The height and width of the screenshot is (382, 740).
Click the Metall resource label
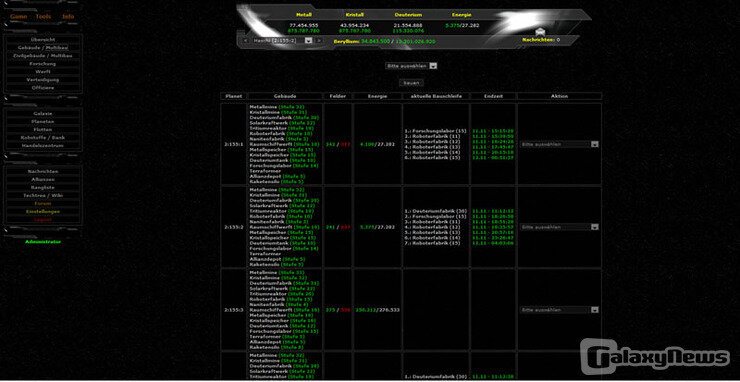coord(303,15)
